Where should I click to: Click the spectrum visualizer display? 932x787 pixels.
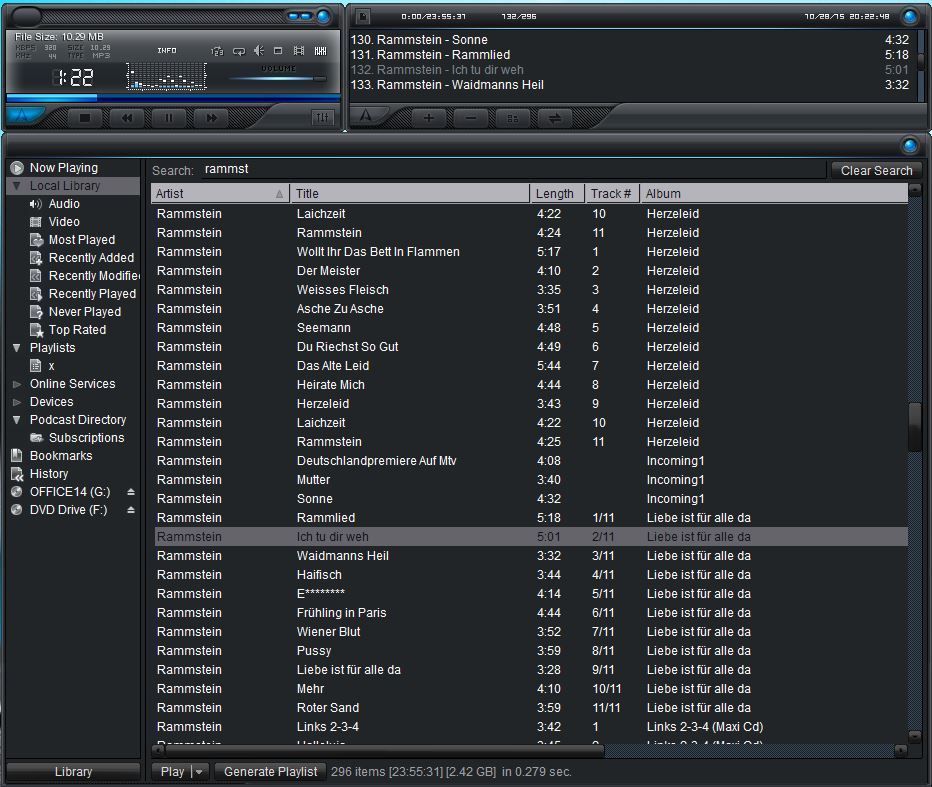click(x=166, y=76)
